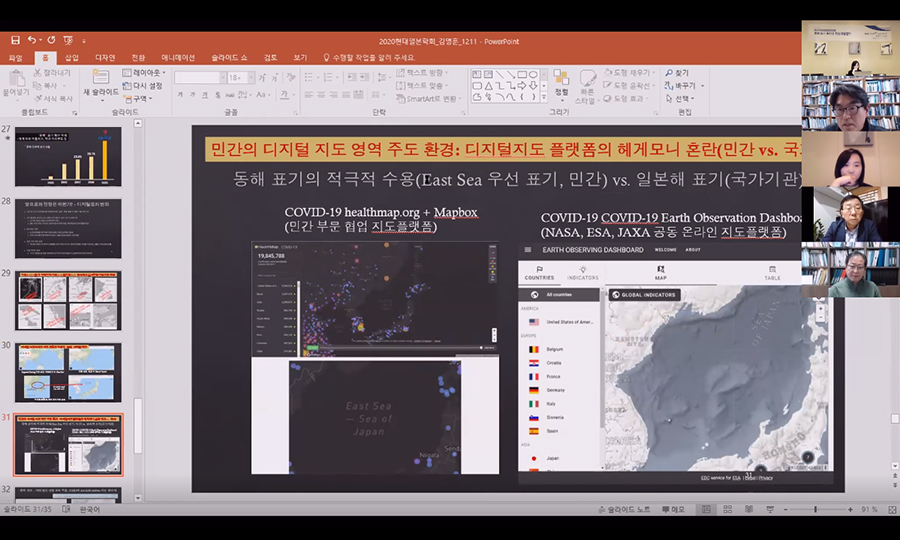Align text right
Image resolution: width=900 pixels, height=540 pixels.
click(x=333, y=95)
